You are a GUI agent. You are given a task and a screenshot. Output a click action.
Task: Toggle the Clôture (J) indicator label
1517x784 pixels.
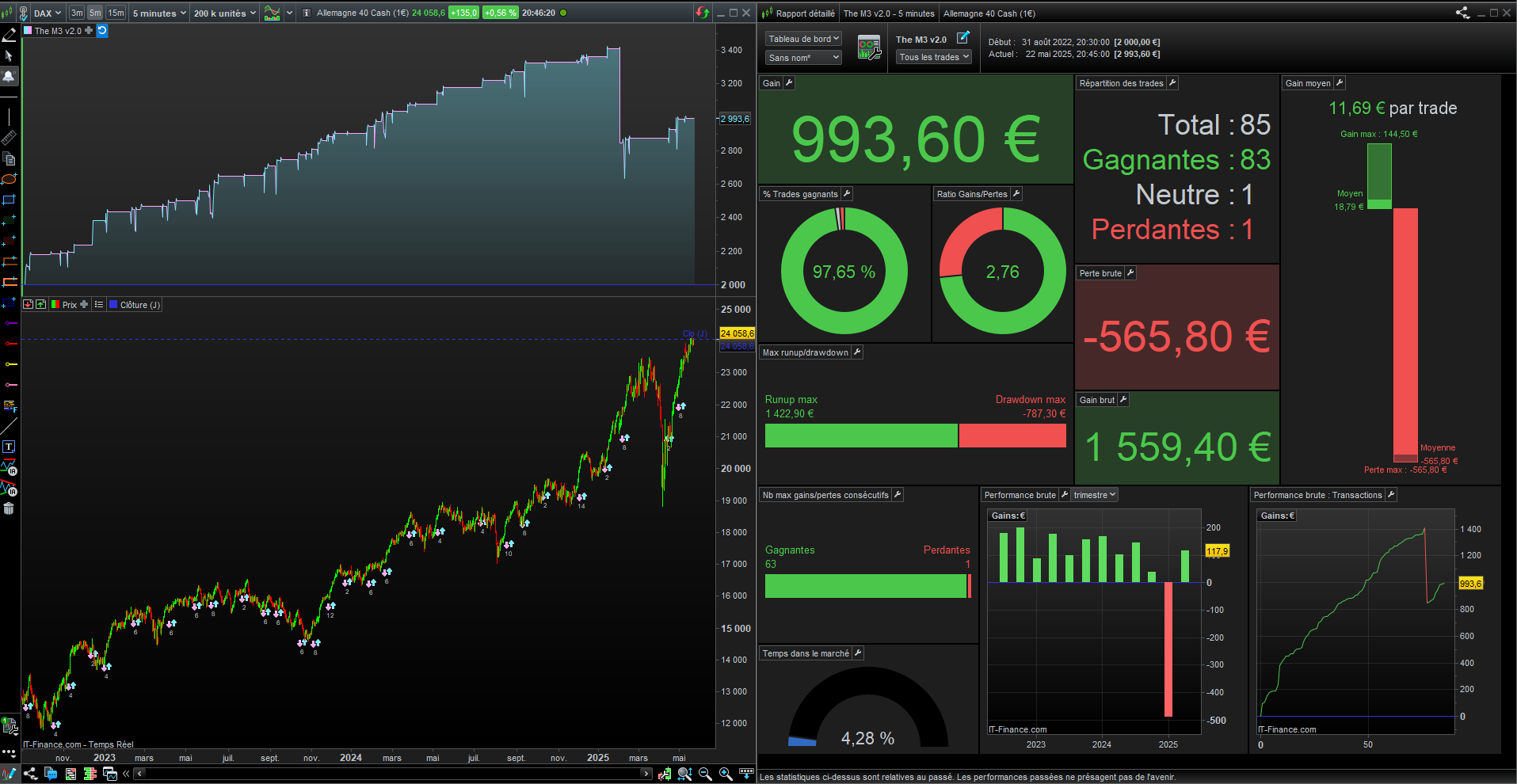[140, 305]
